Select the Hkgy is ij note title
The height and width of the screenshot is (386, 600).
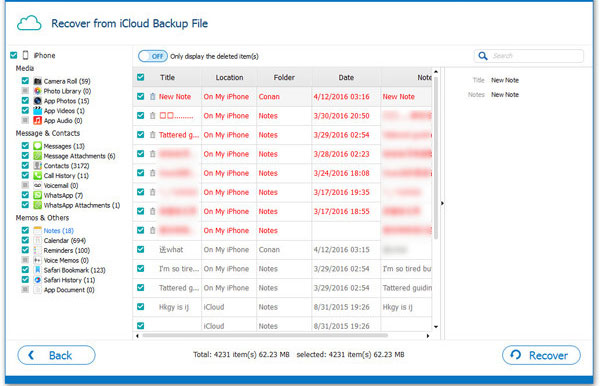tap(174, 307)
